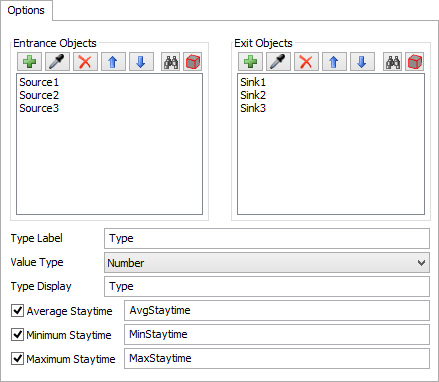Image resolution: width=439 pixels, height=382 pixels.
Task: Click red cube icon under Entrance Objects
Action: (x=192, y=62)
